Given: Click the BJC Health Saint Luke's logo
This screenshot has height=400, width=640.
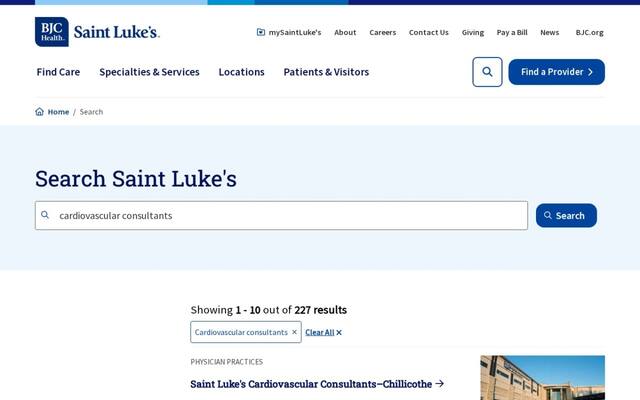Looking at the screenshot, I should tap(97, 32).
